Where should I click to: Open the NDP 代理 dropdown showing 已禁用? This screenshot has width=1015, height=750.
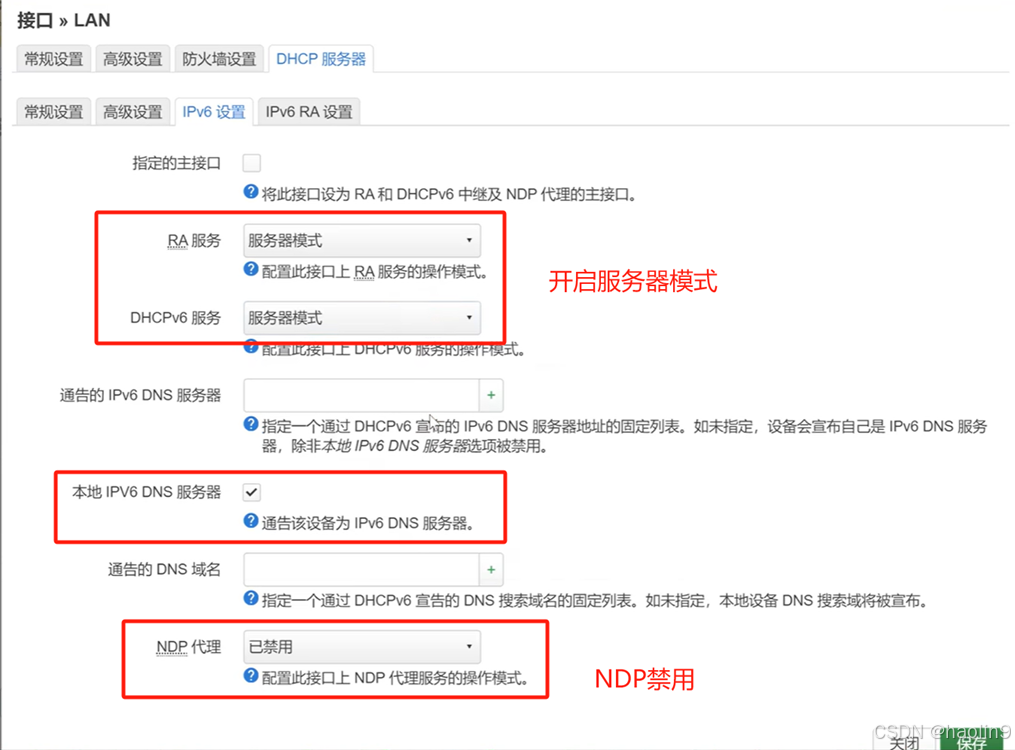coord(362,646)
